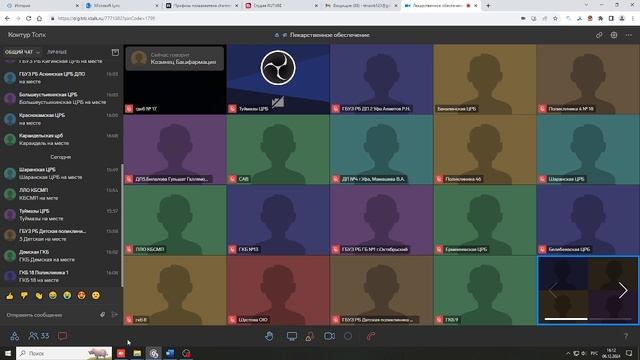Open the chat archive icon above messages
Image resolution: width=640 pixels, height=360 pixels.
[x=115, y=52]
